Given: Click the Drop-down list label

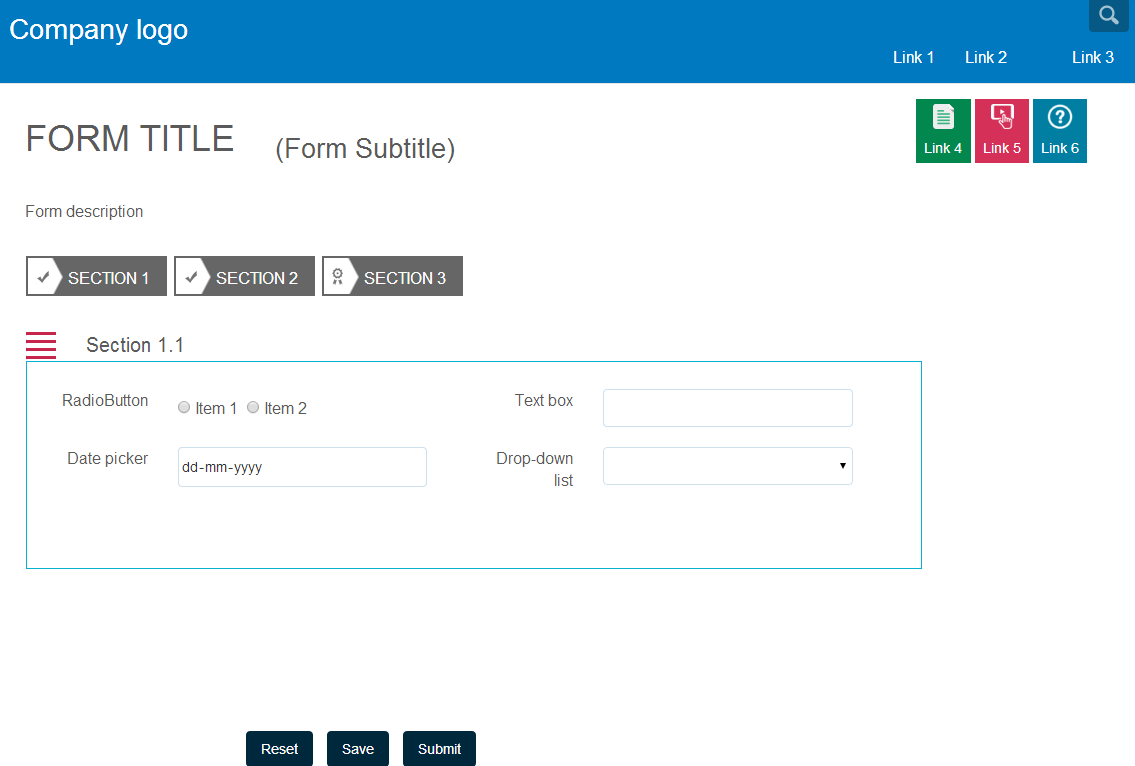Looking at the screenshot, I should [534, 469].
